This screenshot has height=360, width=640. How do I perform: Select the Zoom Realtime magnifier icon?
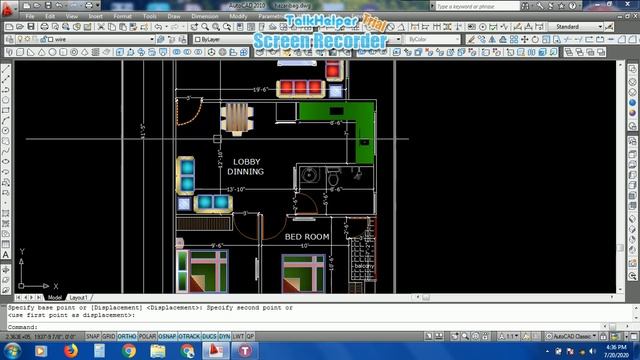pyautogui.click(x=205, y=27)
